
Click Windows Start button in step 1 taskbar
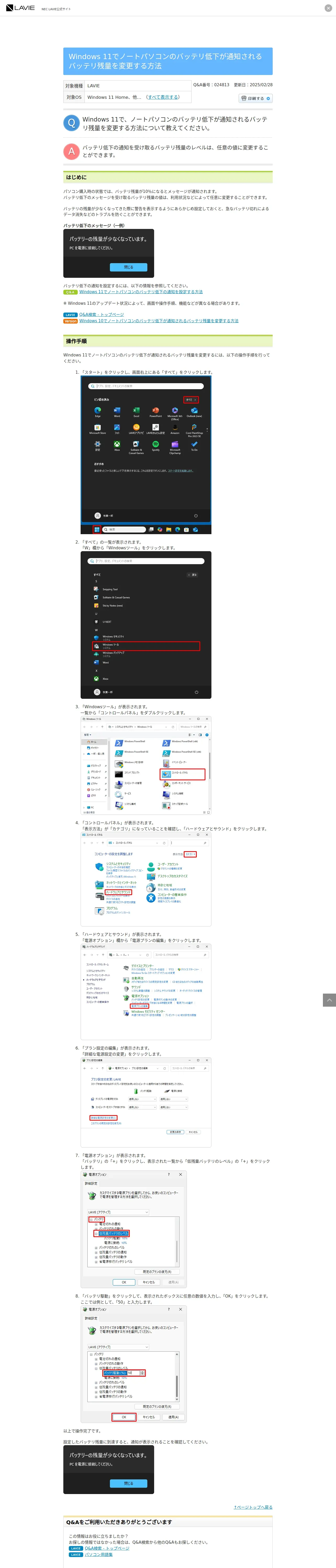point(97,529)
